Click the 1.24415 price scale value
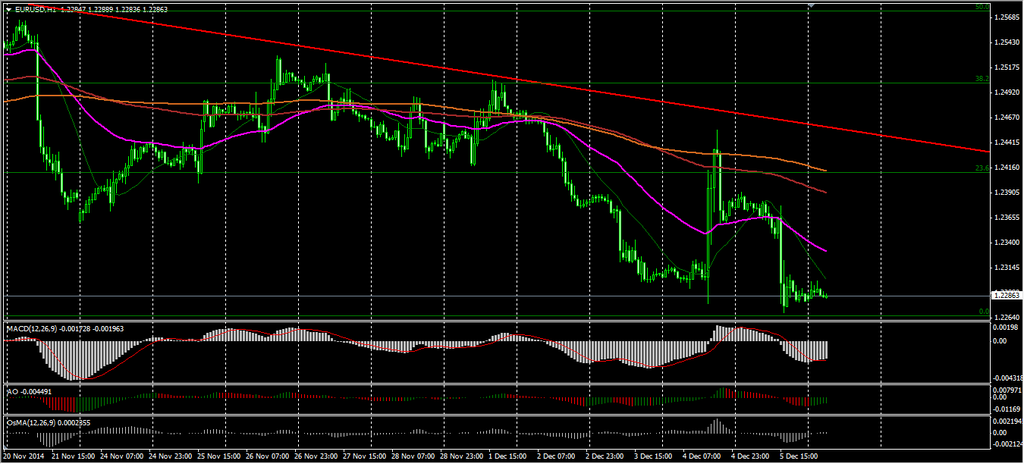Image resolution: width=1024 pixels, height=464 pixels. click(x=1004, y=143)
